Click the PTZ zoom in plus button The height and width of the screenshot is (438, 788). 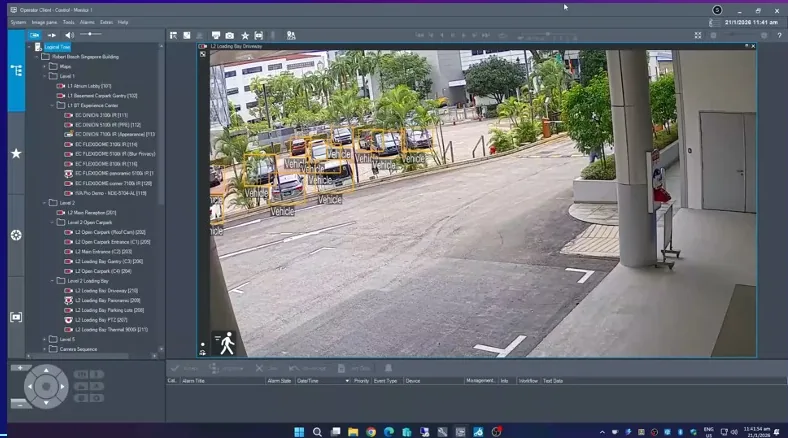(20, 368)
